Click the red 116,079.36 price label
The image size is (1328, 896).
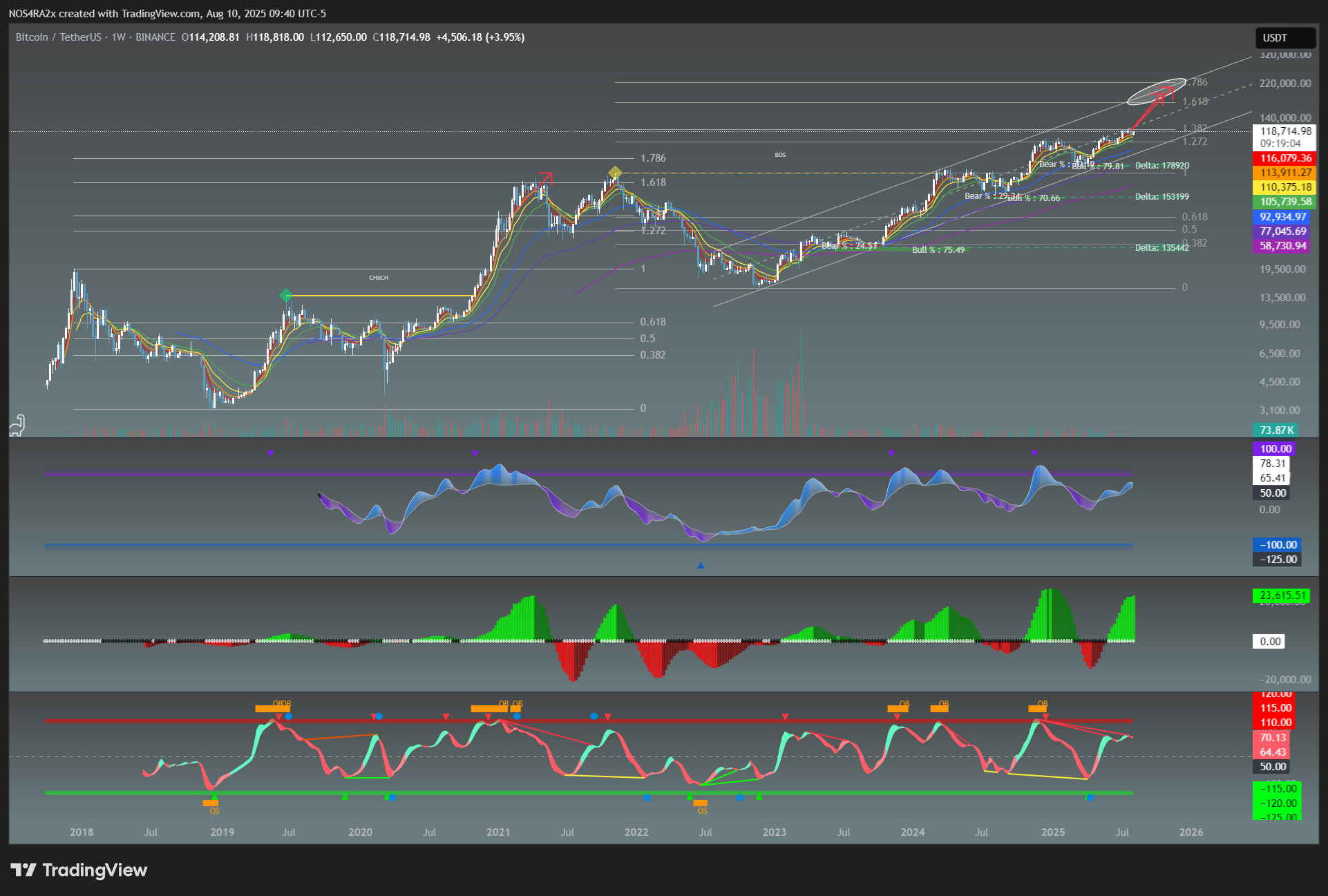pos(1285,158)
